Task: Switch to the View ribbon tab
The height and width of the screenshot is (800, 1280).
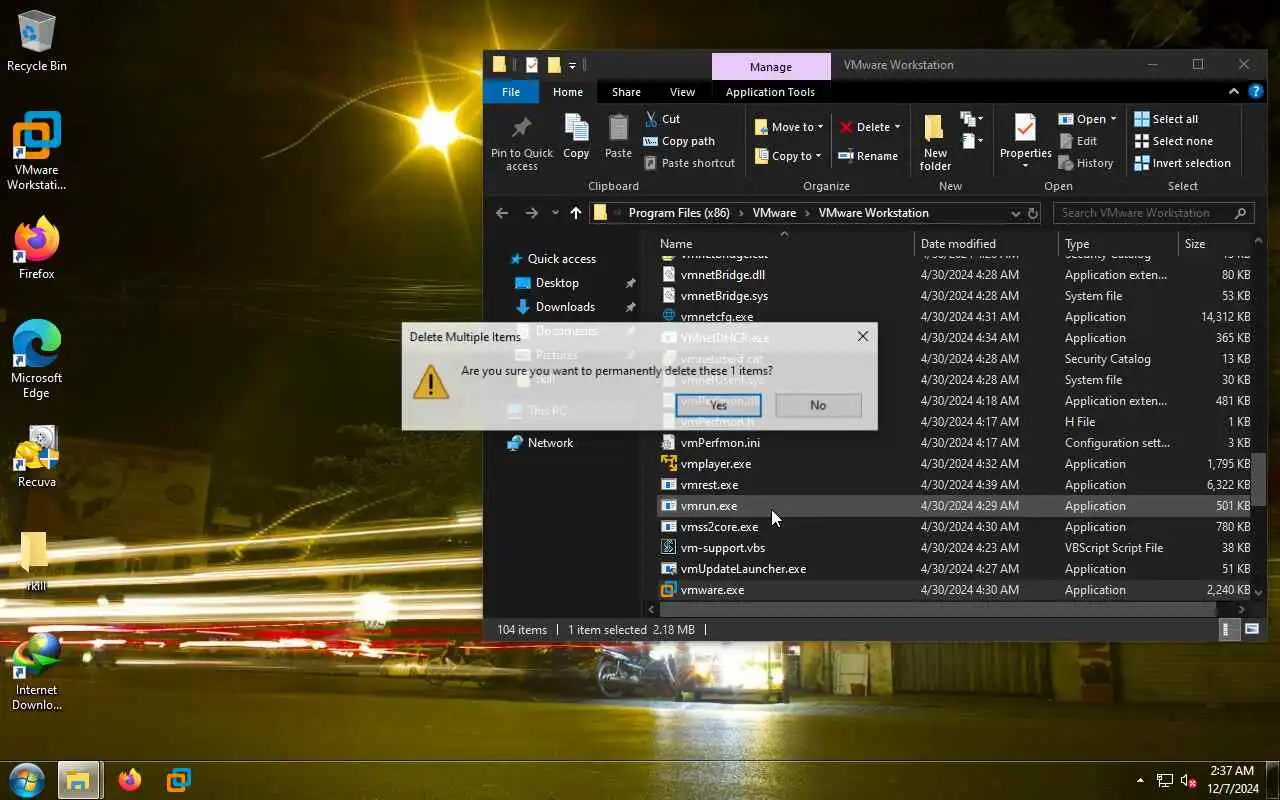Action: click(x=682, y=92)
